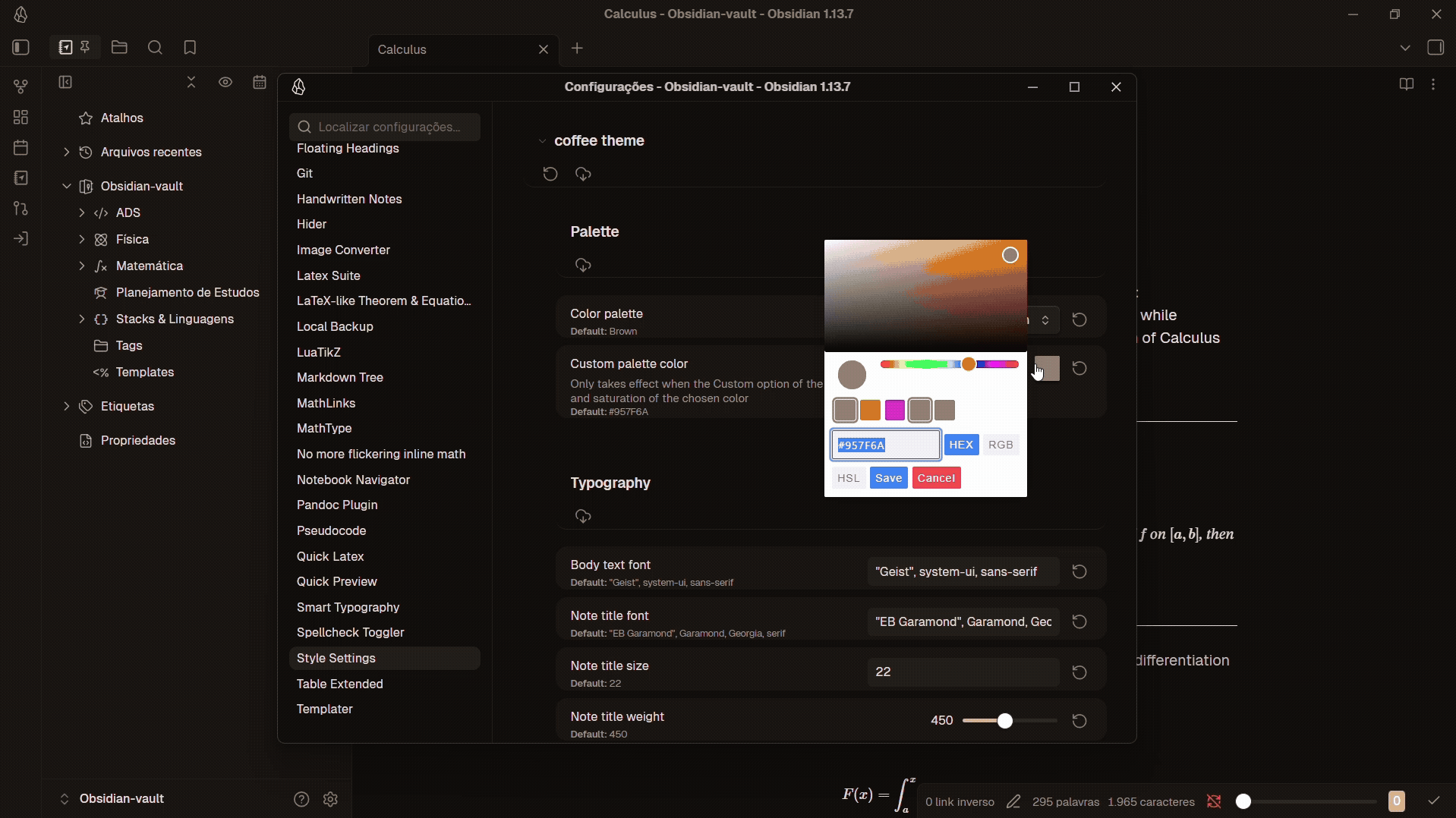Viewport: 1456px width, 818px height.
Task: Select HEX mode in the color picker
Action: click(x=961, y=445)
